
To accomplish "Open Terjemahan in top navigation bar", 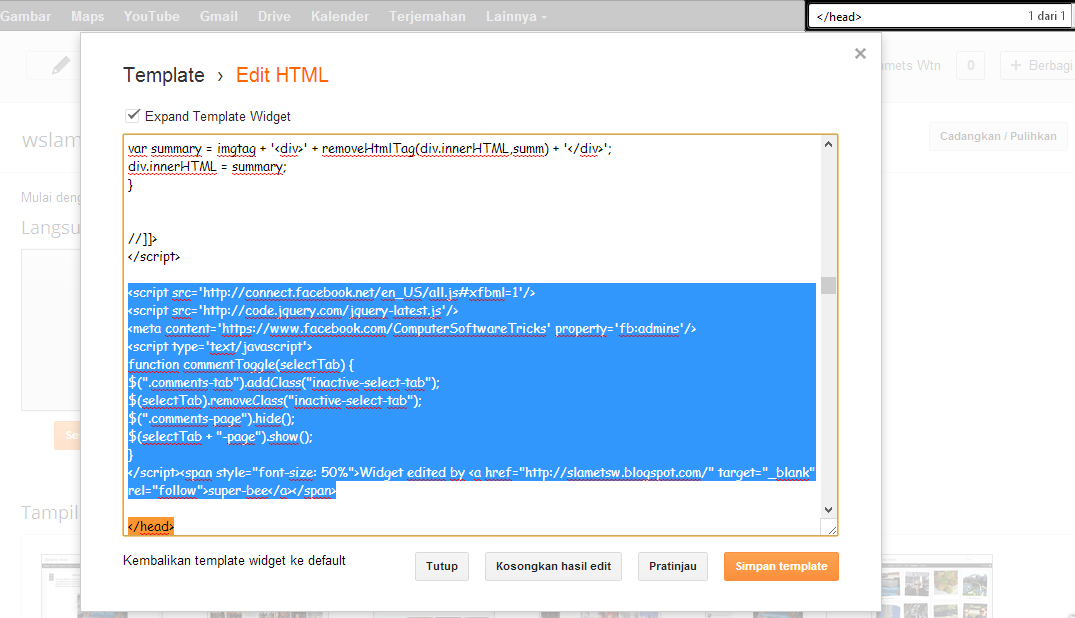I will tap(427, 16).
